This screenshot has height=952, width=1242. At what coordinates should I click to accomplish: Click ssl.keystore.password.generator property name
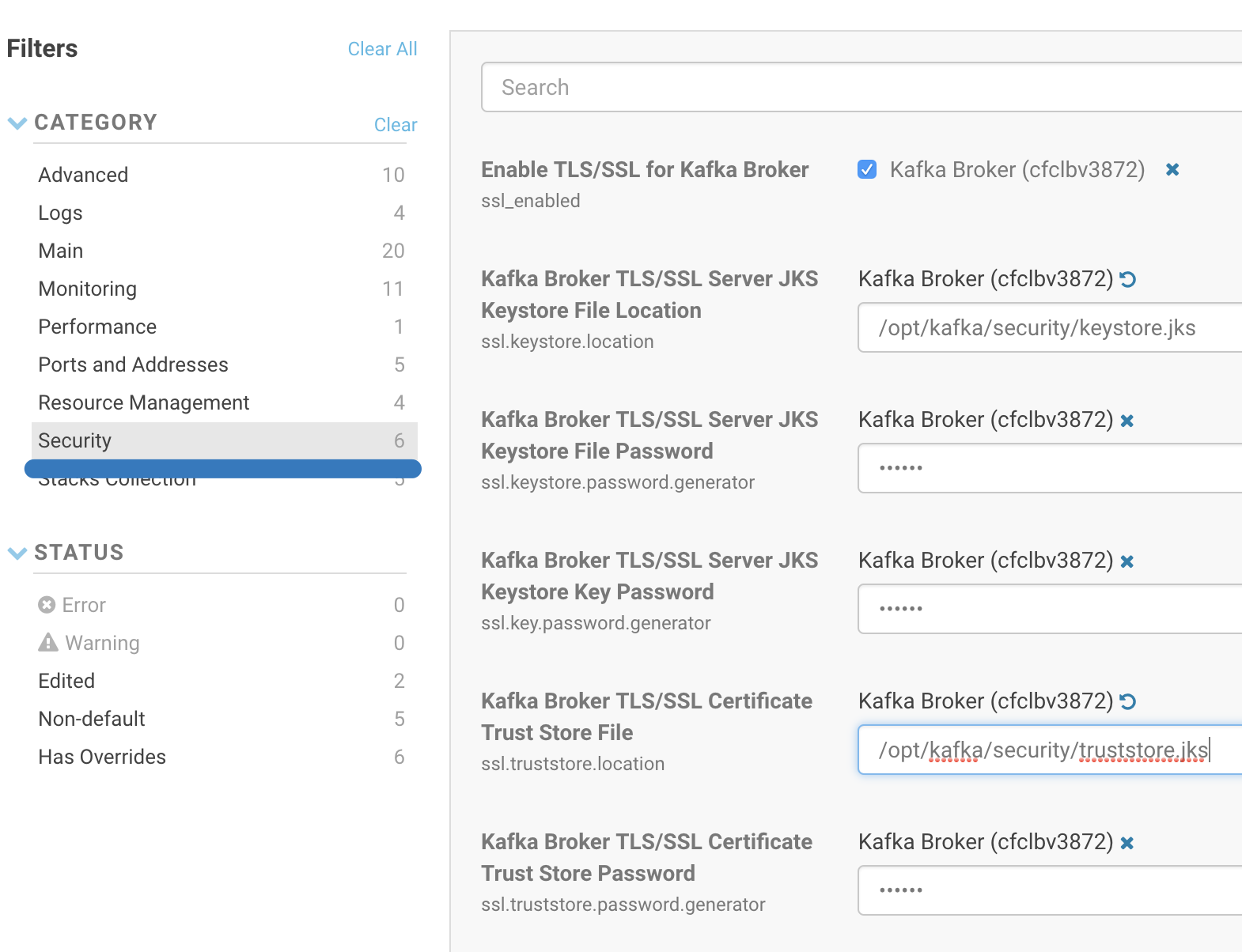(x=618, y=482)
